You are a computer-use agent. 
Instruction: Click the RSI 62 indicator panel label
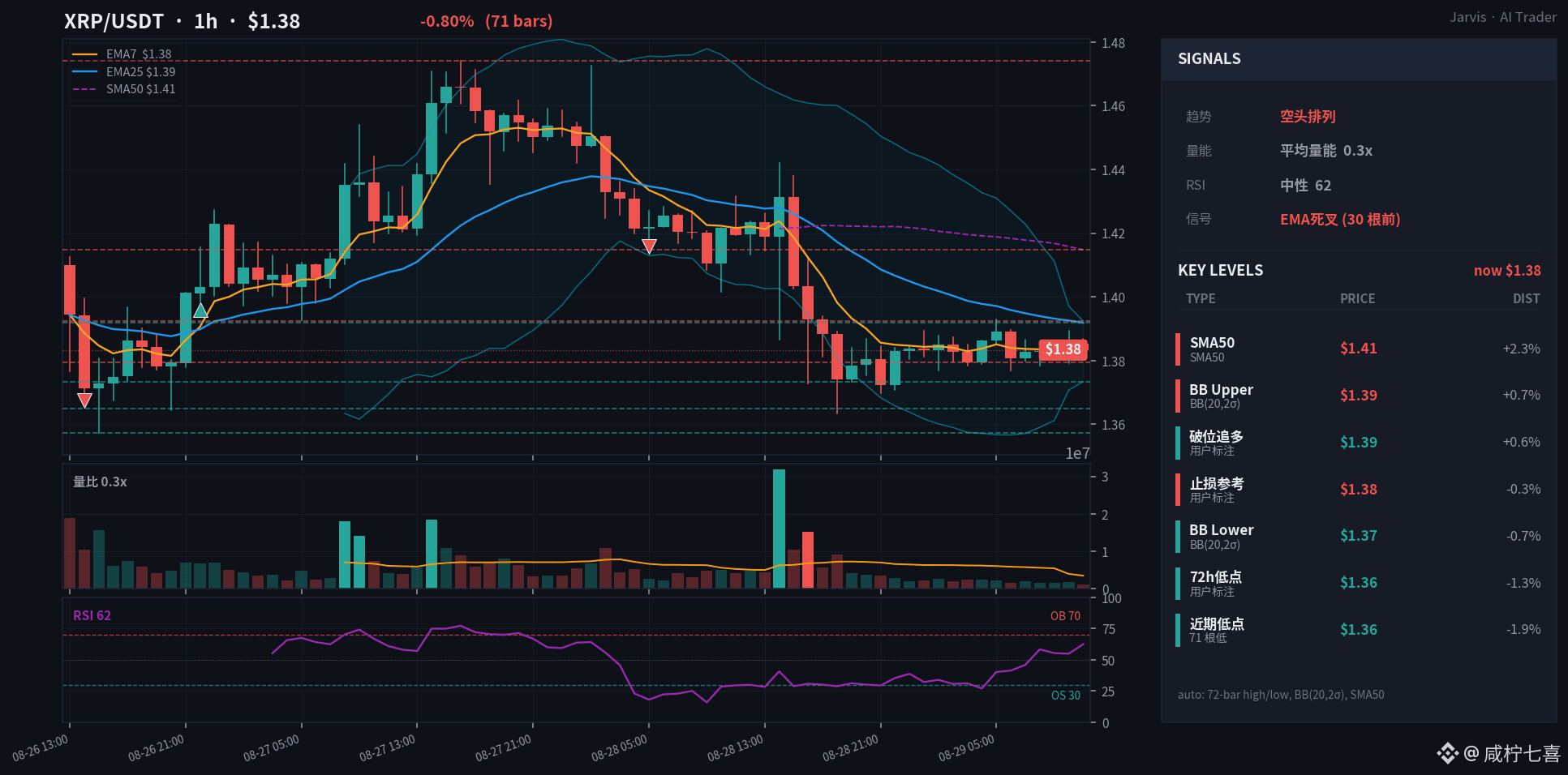(92, 616)
